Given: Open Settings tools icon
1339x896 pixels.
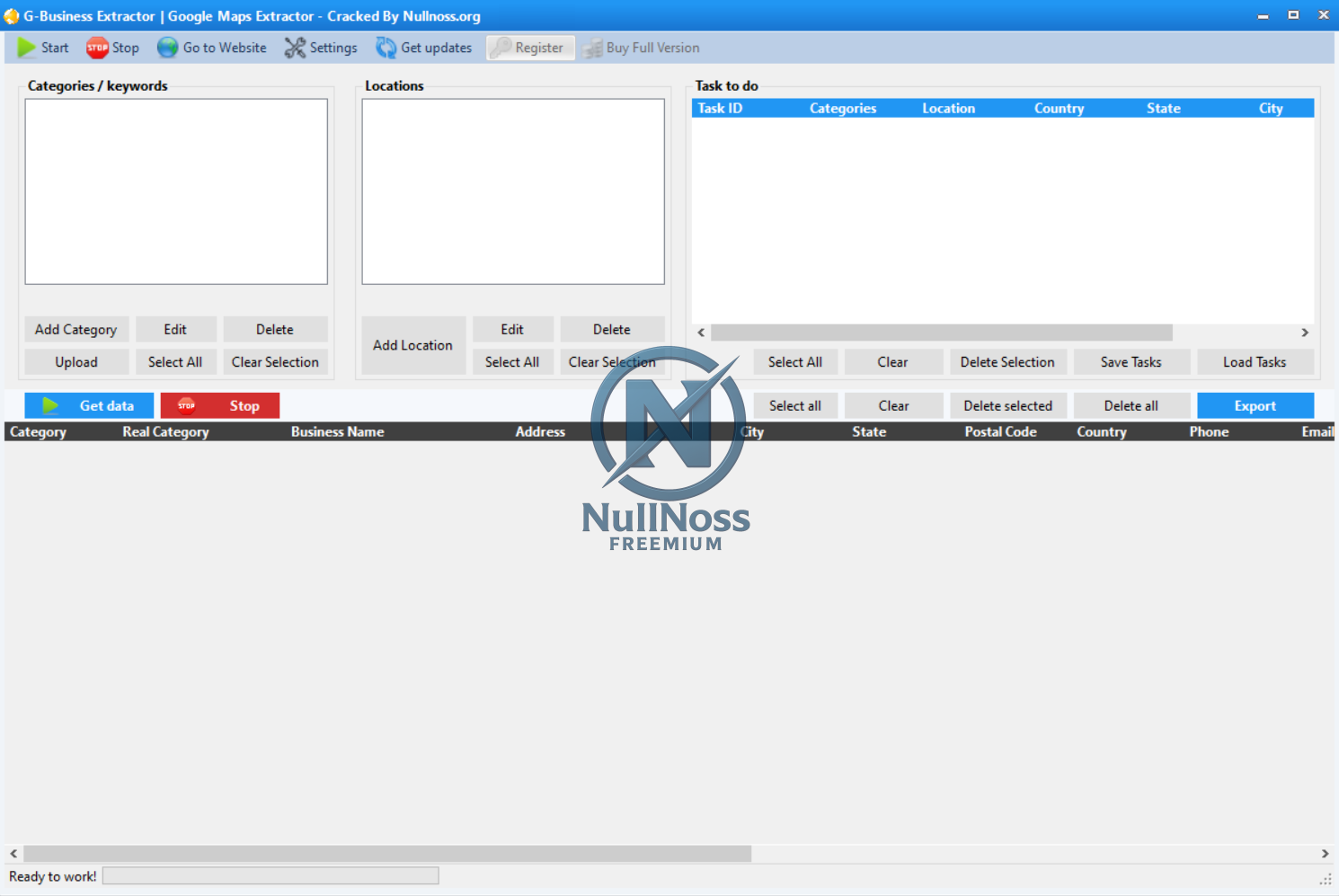Looking at the screenshot, I should pyautogui.click(x=295, y=48).
